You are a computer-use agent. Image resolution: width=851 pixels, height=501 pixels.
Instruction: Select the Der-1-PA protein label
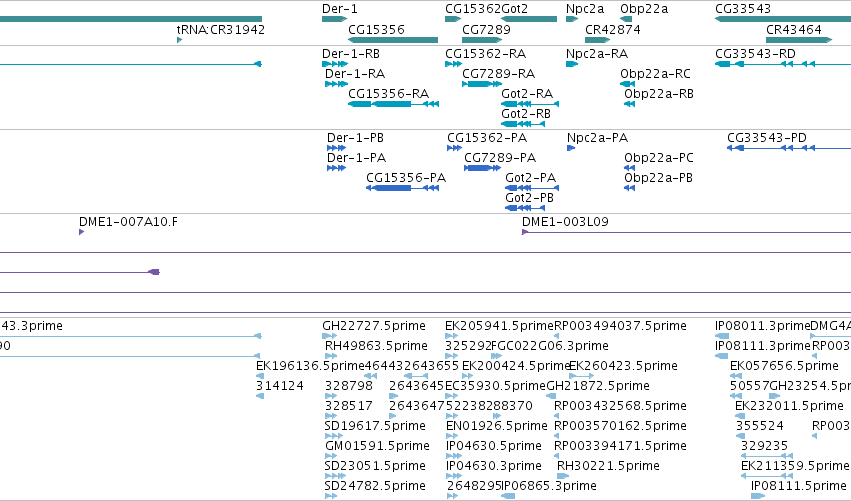pos(357,158)
